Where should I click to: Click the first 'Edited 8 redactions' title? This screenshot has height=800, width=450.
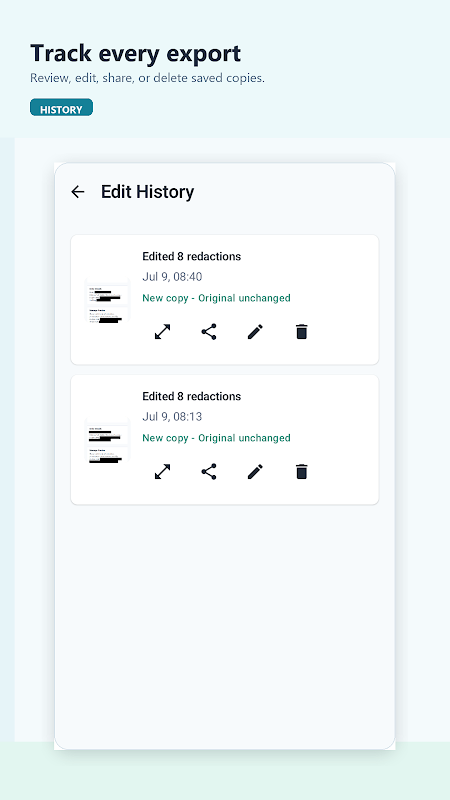(191, 256)
